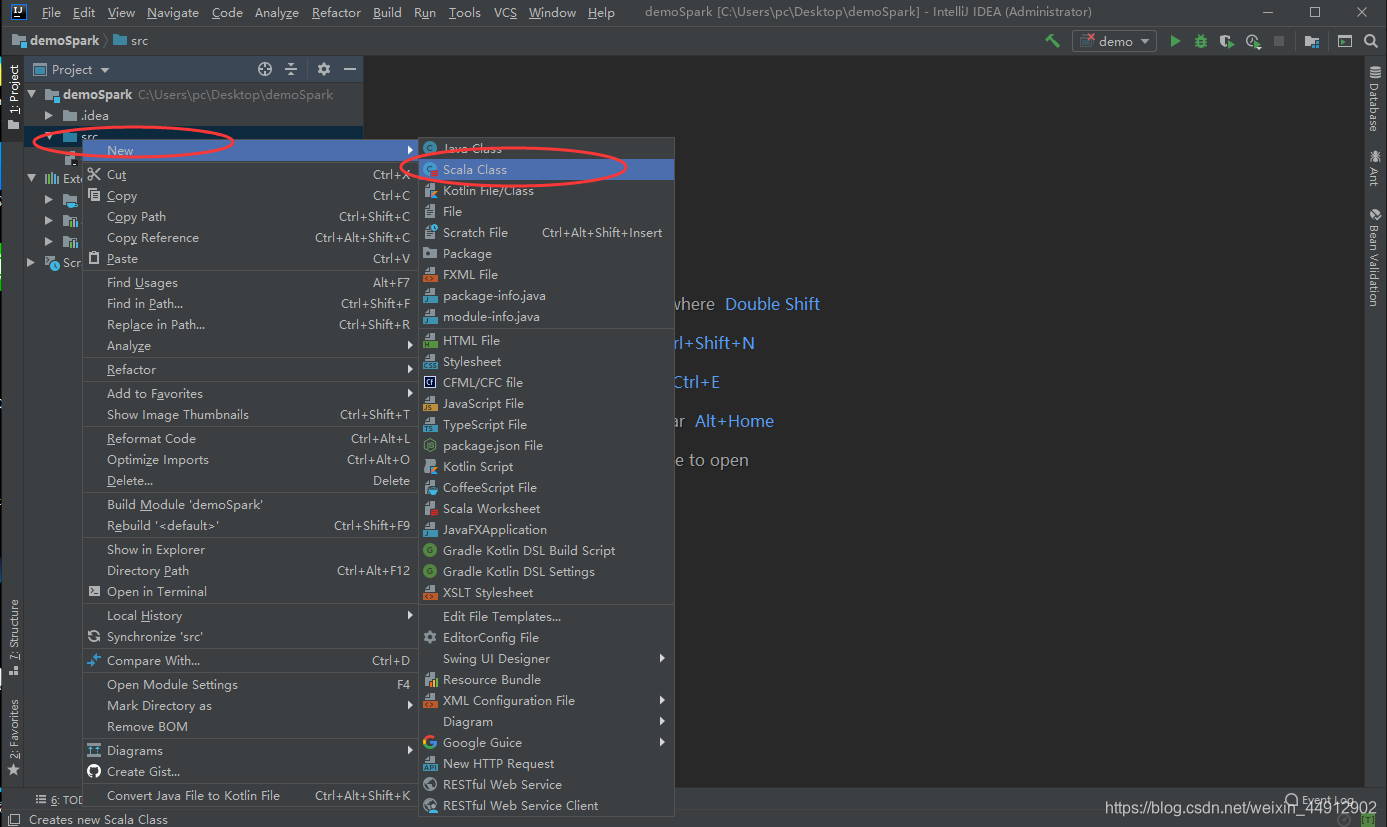Hide the Project panel with the minus icon

click(x=350, y=69)
